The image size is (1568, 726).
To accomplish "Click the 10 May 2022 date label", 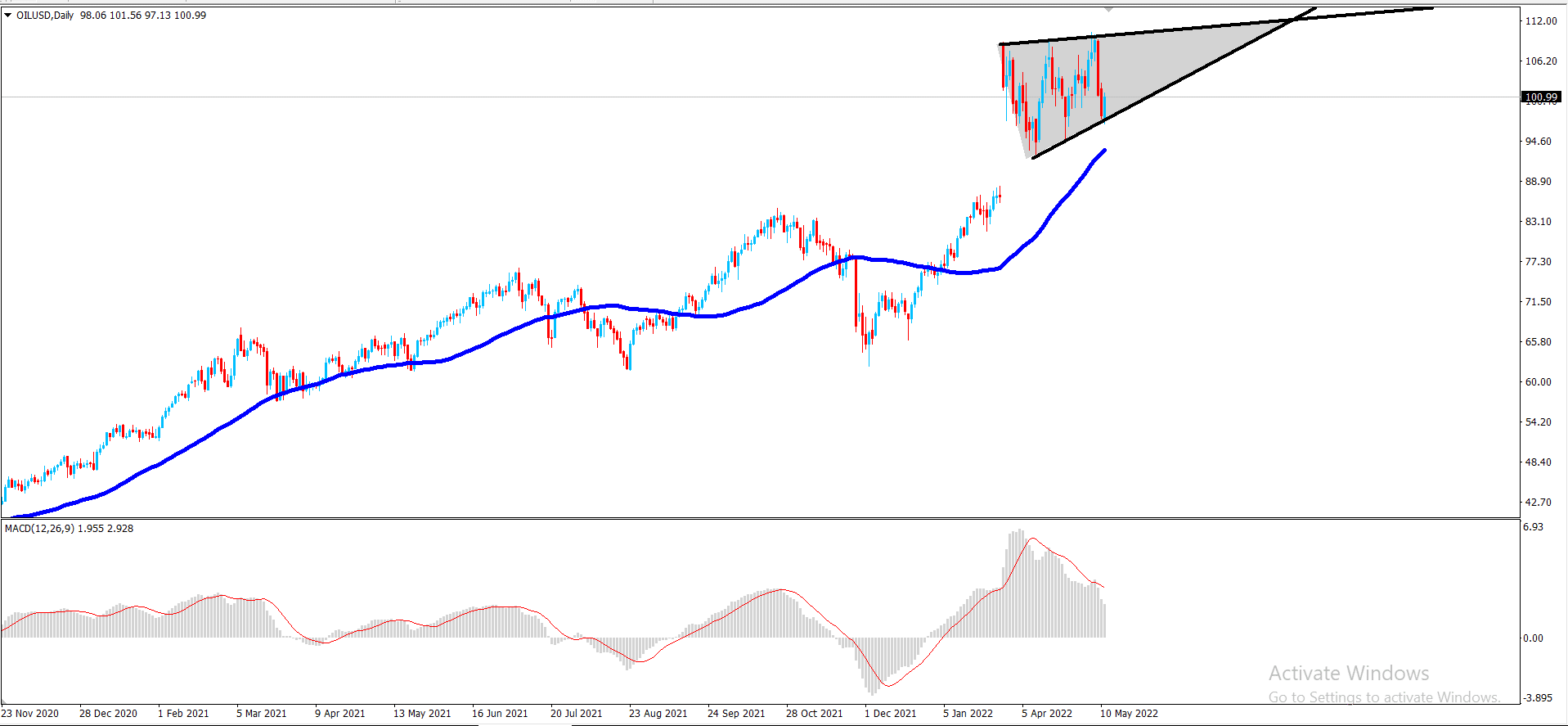I will (1129, 714).
